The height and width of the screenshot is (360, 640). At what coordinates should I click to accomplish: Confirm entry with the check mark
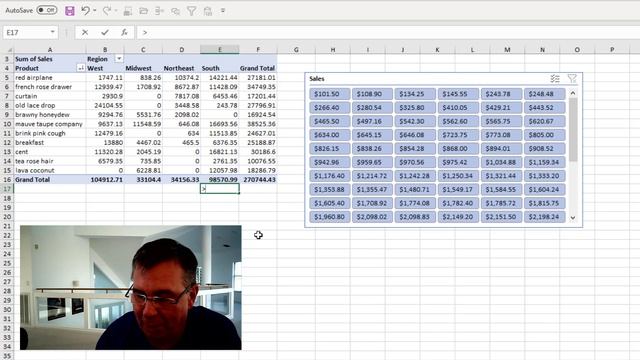point(105,32)
